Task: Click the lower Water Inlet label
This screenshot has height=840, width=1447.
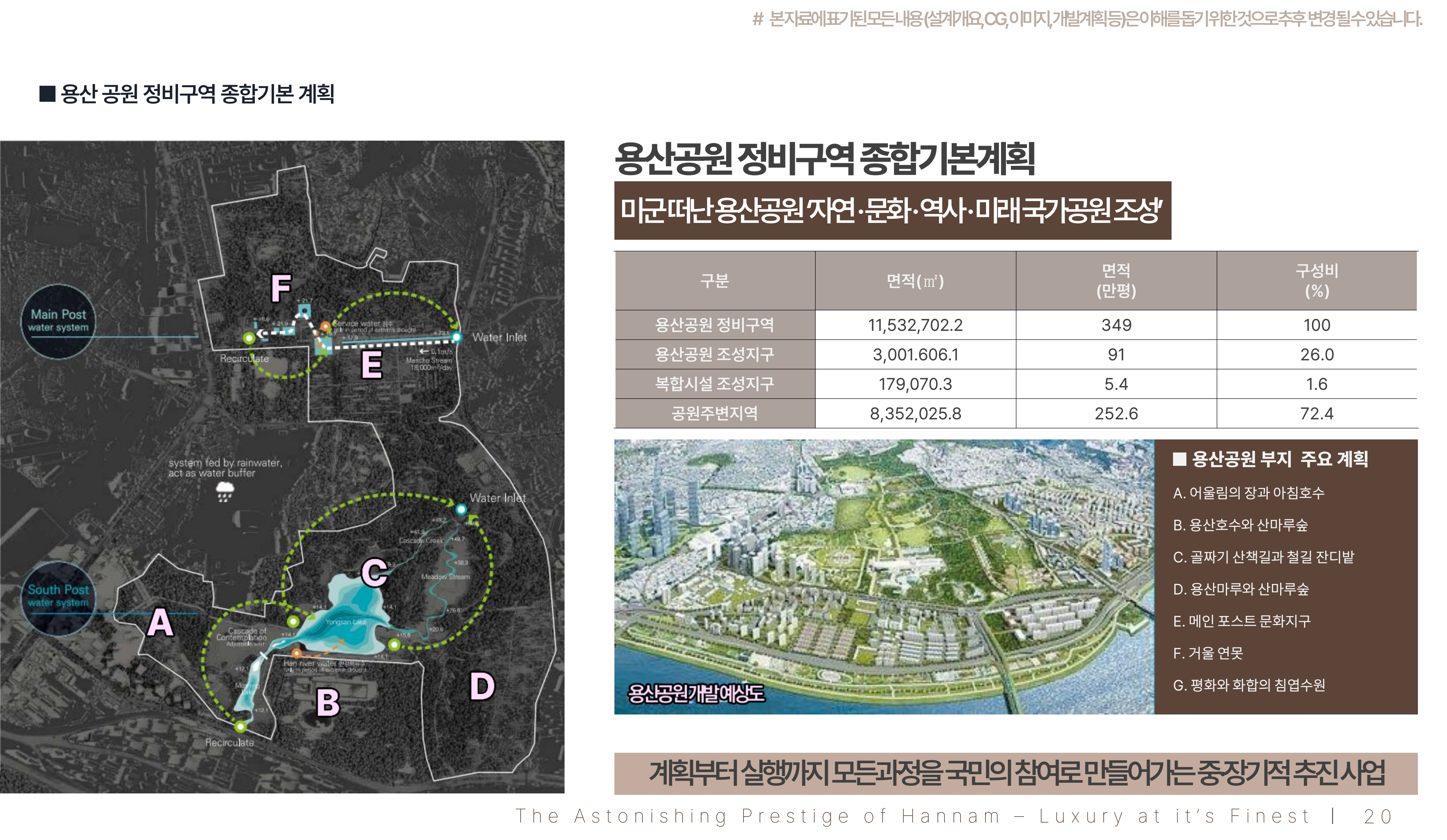Action: click(497, 498)
